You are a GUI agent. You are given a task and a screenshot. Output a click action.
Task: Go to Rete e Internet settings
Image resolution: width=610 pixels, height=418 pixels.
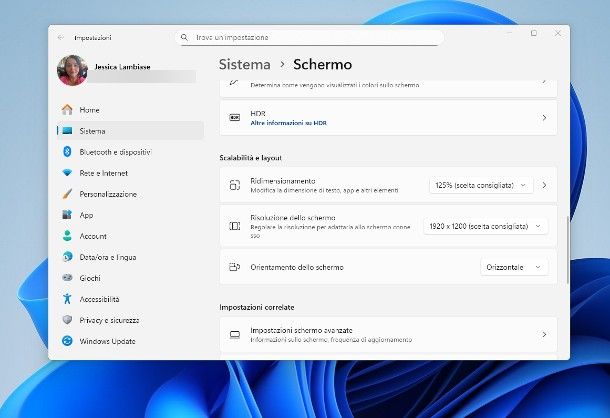tap(130, 173)
